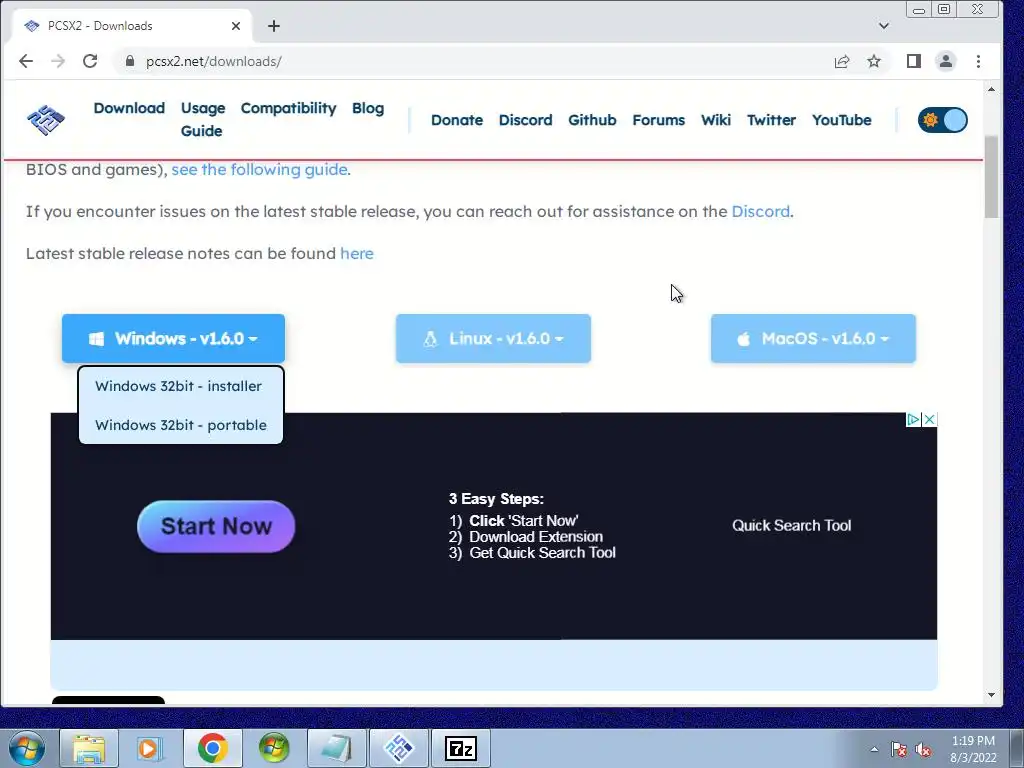Click the PCSX2 logo in the site header
Image resolution: width=1024 pixels, height=768 pixels.
46,120
